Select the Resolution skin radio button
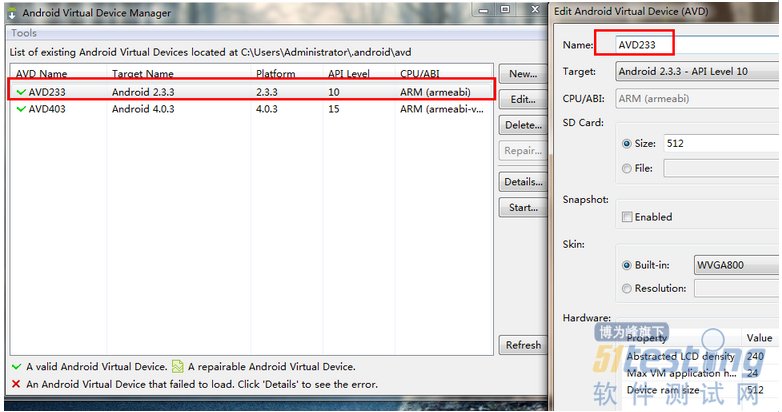This screenshot has width=782, height=412. [x=627, y=288]
